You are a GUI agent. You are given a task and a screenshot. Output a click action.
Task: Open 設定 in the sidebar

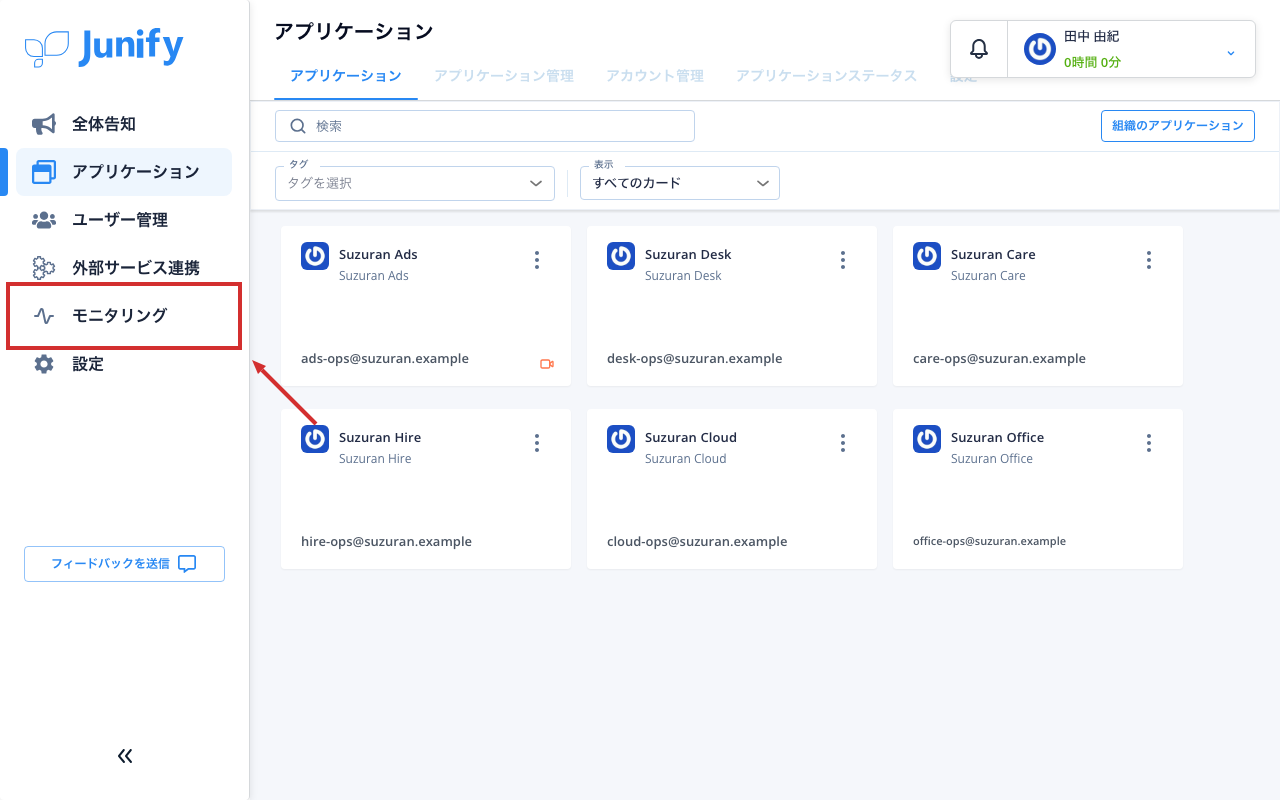(124, 364)
